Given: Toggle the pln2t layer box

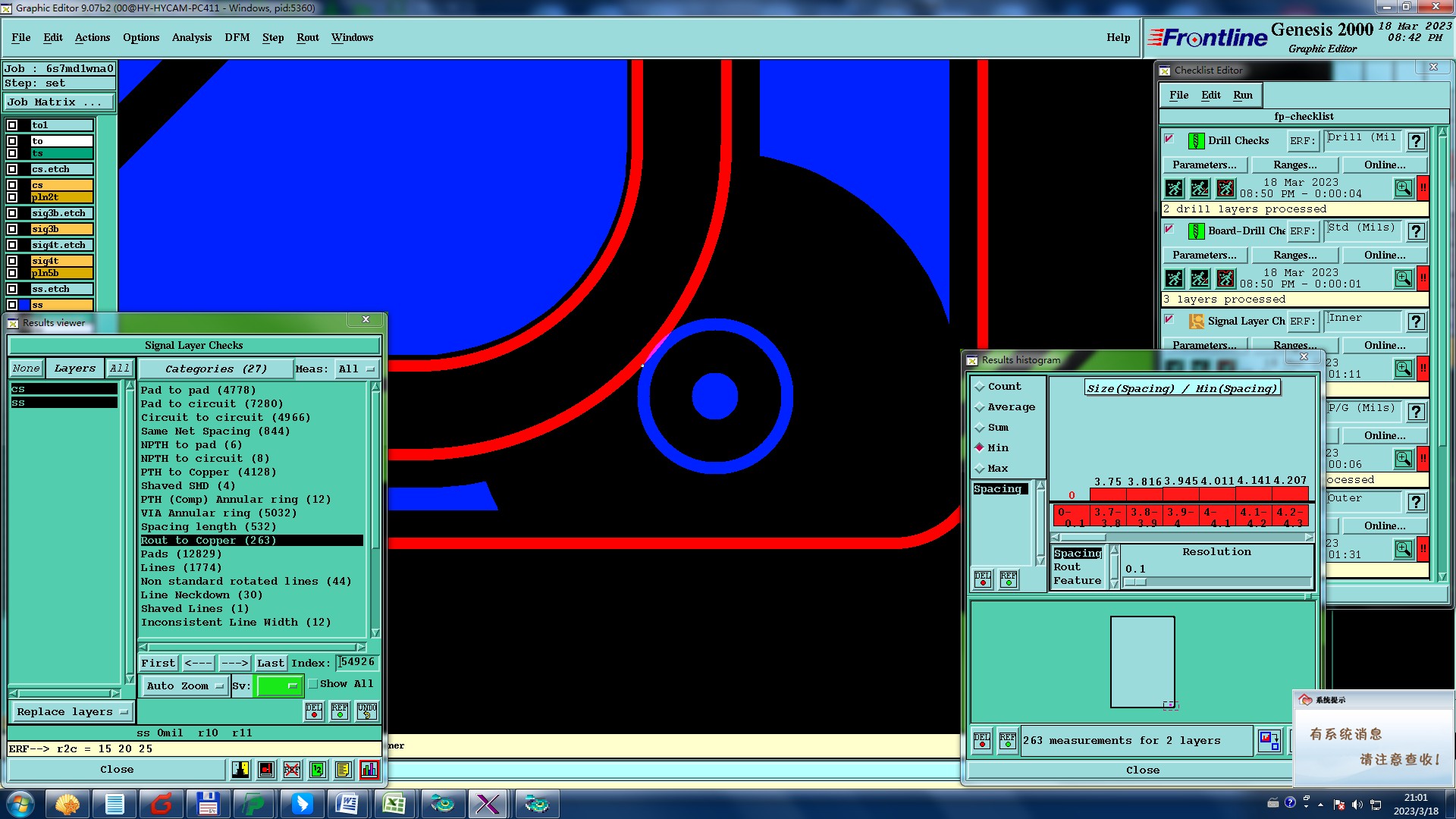Looking at the screenshot, I should pyautogui.click(x=12, y=197).
